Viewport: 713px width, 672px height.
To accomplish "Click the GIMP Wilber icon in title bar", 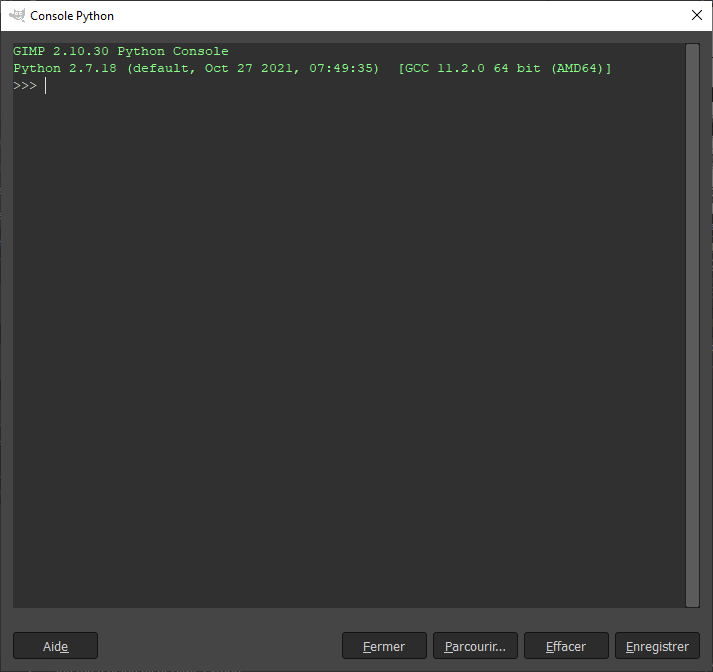I will click(17, 15).
